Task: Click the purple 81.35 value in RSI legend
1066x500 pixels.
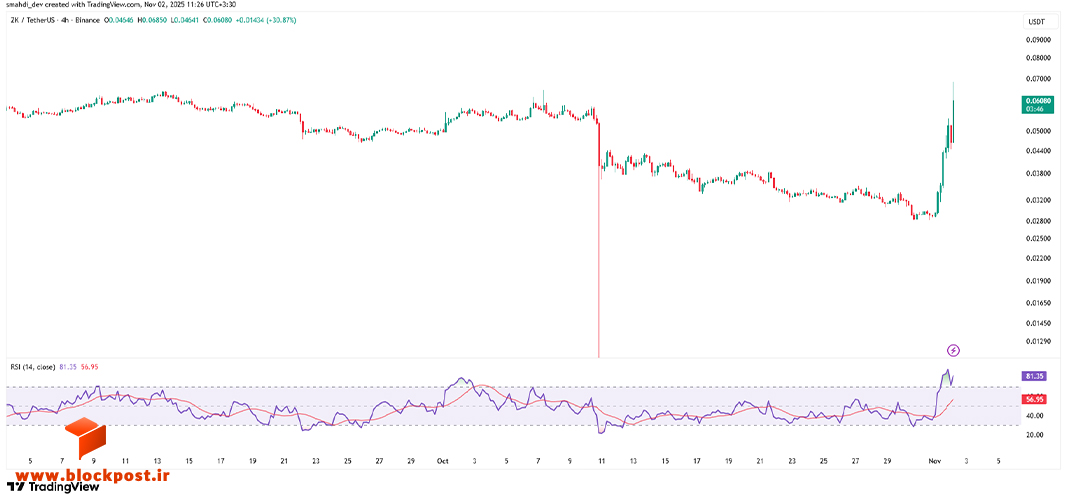Action: (x=67, y=366)
